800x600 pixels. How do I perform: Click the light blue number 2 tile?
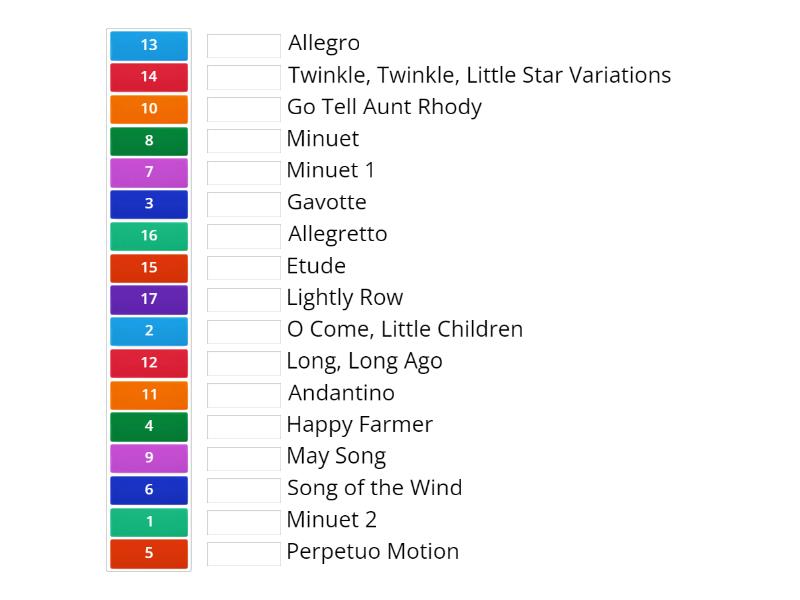click(149, 331)
